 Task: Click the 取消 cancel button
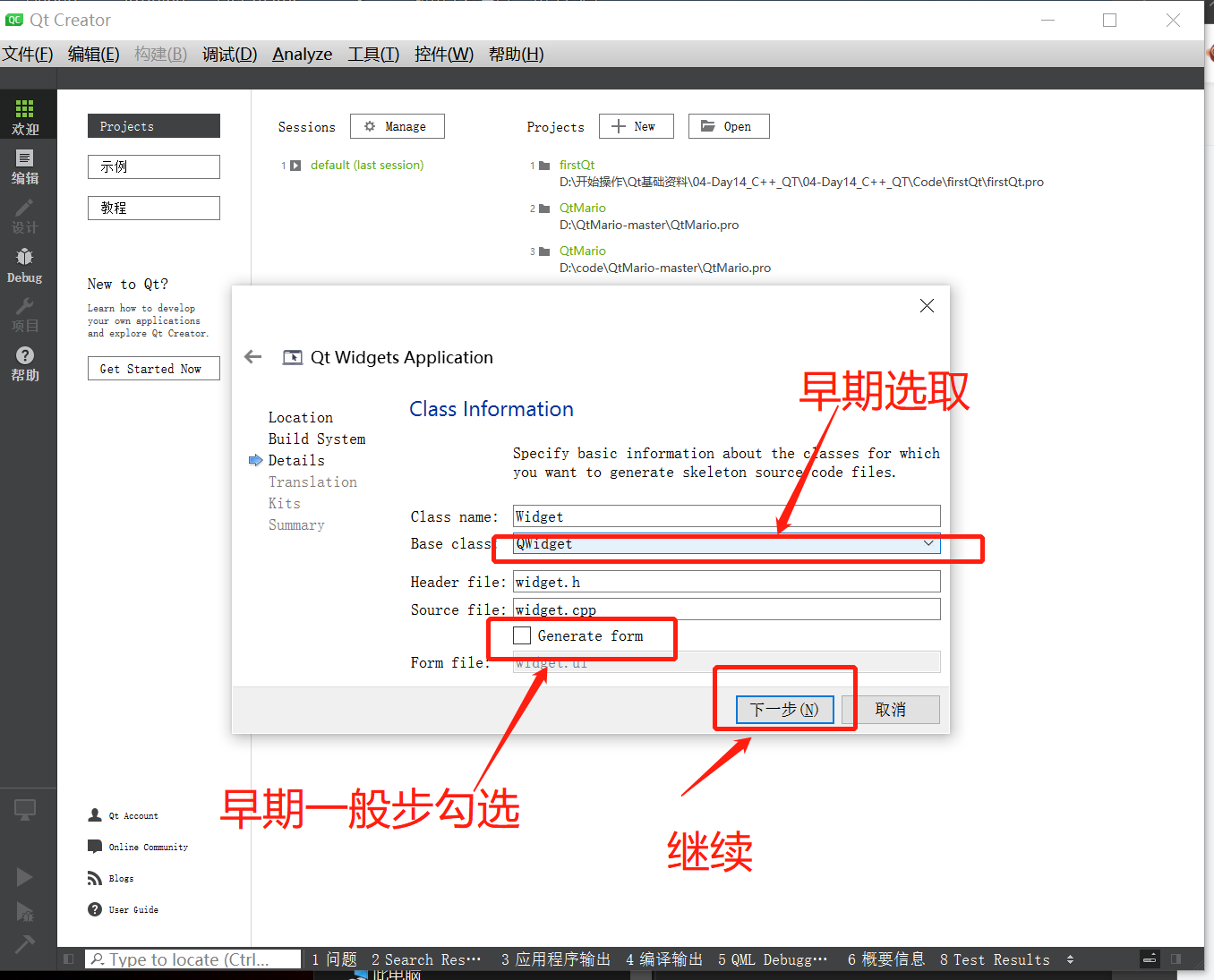coord(891,710)
